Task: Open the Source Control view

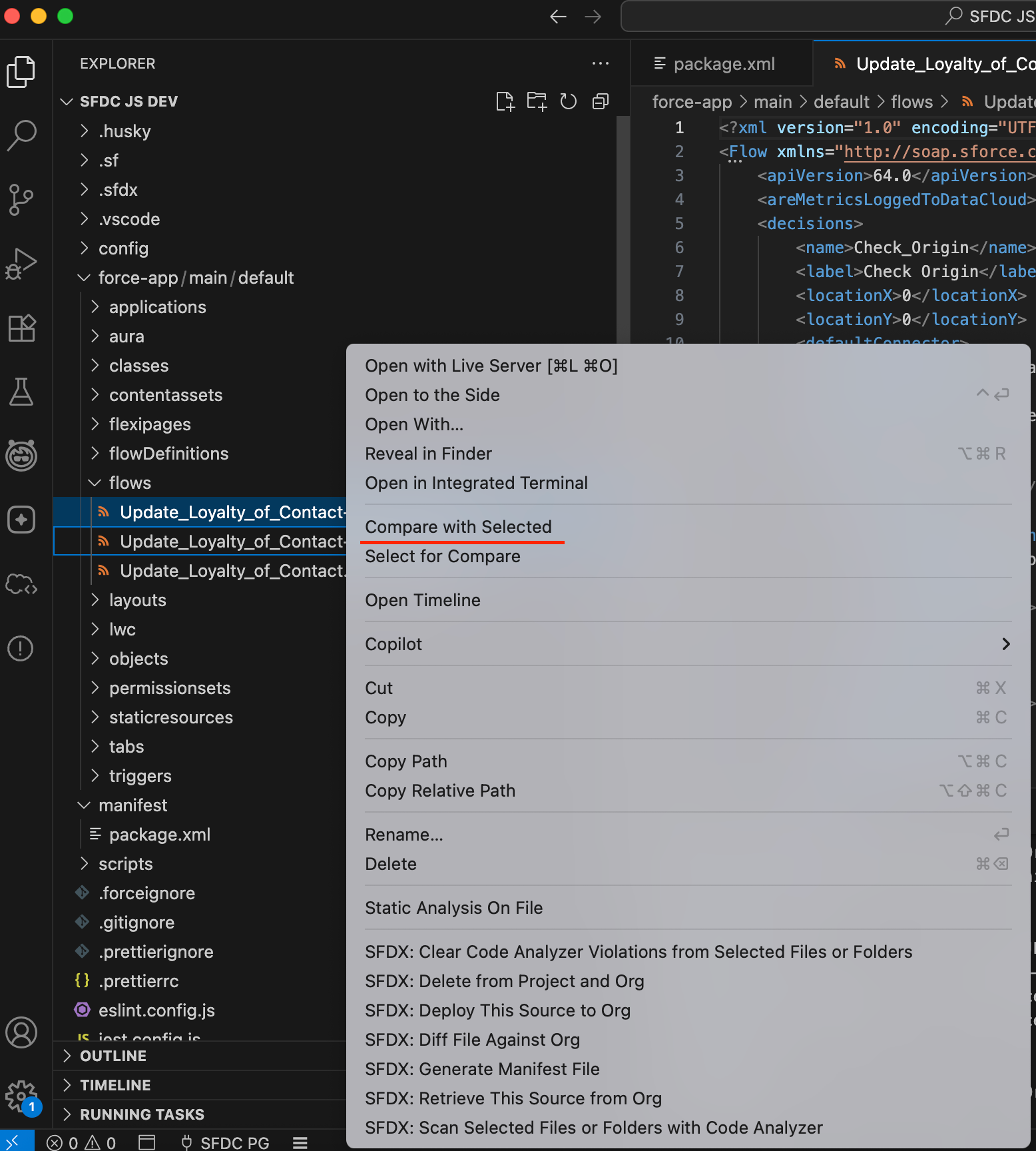Action: click(x=21, y=199)
